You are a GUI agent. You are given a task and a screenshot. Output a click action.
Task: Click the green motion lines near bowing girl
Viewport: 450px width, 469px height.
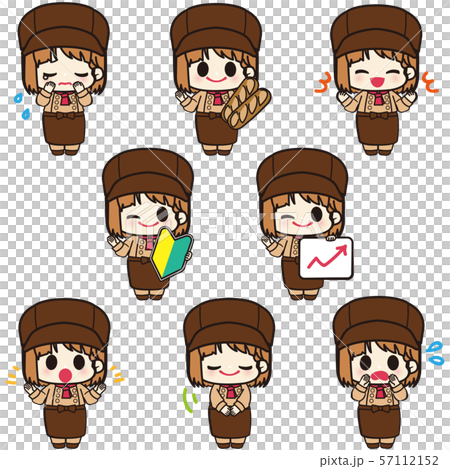[x=190, y=400]
